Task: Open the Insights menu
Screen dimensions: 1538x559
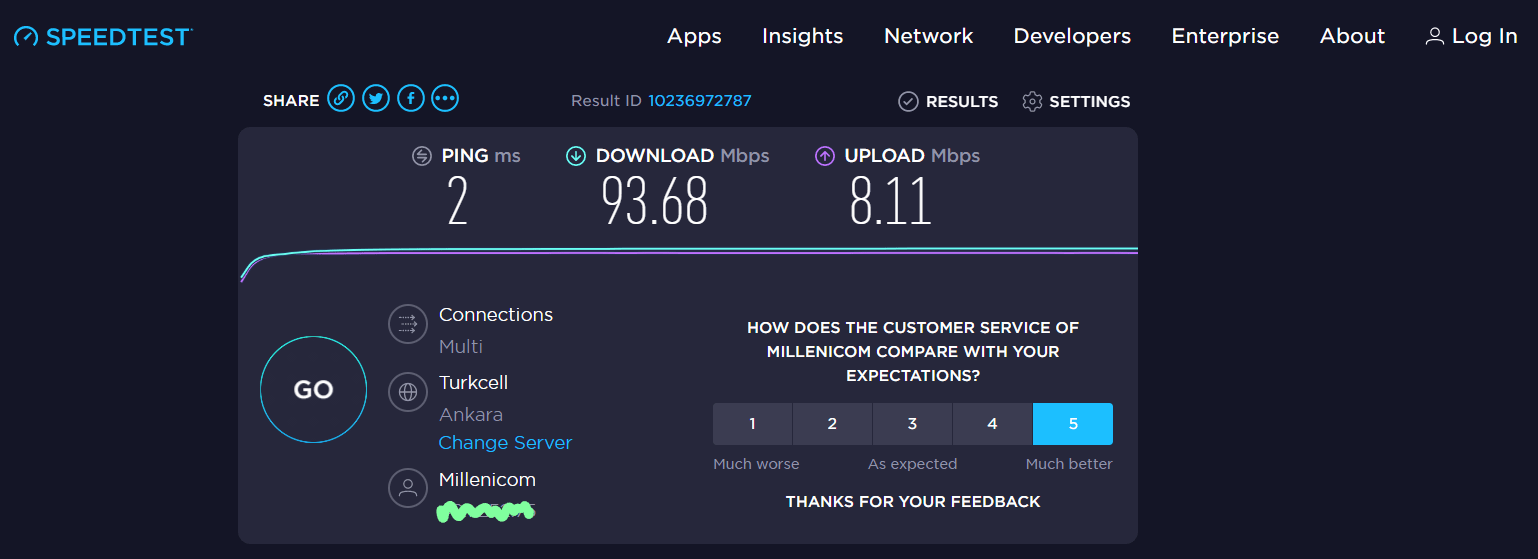Action: [x=802, y=36]
